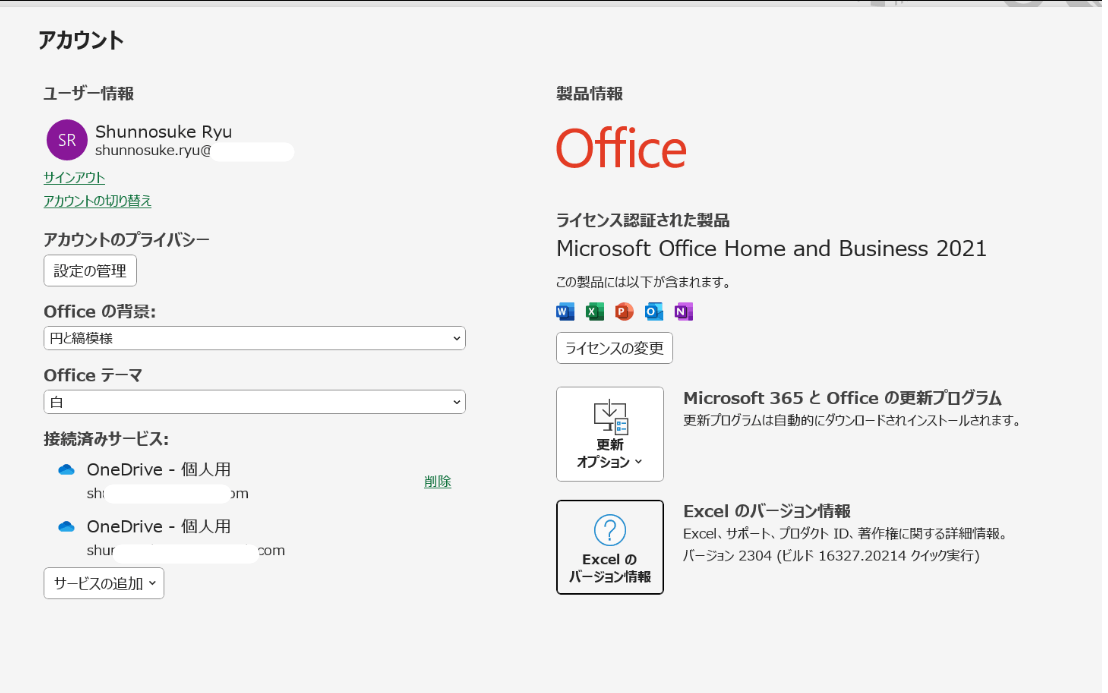Image resolution: width=1108 pixels, height=693 pixels.
Task: Click the バージョン 2304 build text
Action: click(x=831, y=556)
